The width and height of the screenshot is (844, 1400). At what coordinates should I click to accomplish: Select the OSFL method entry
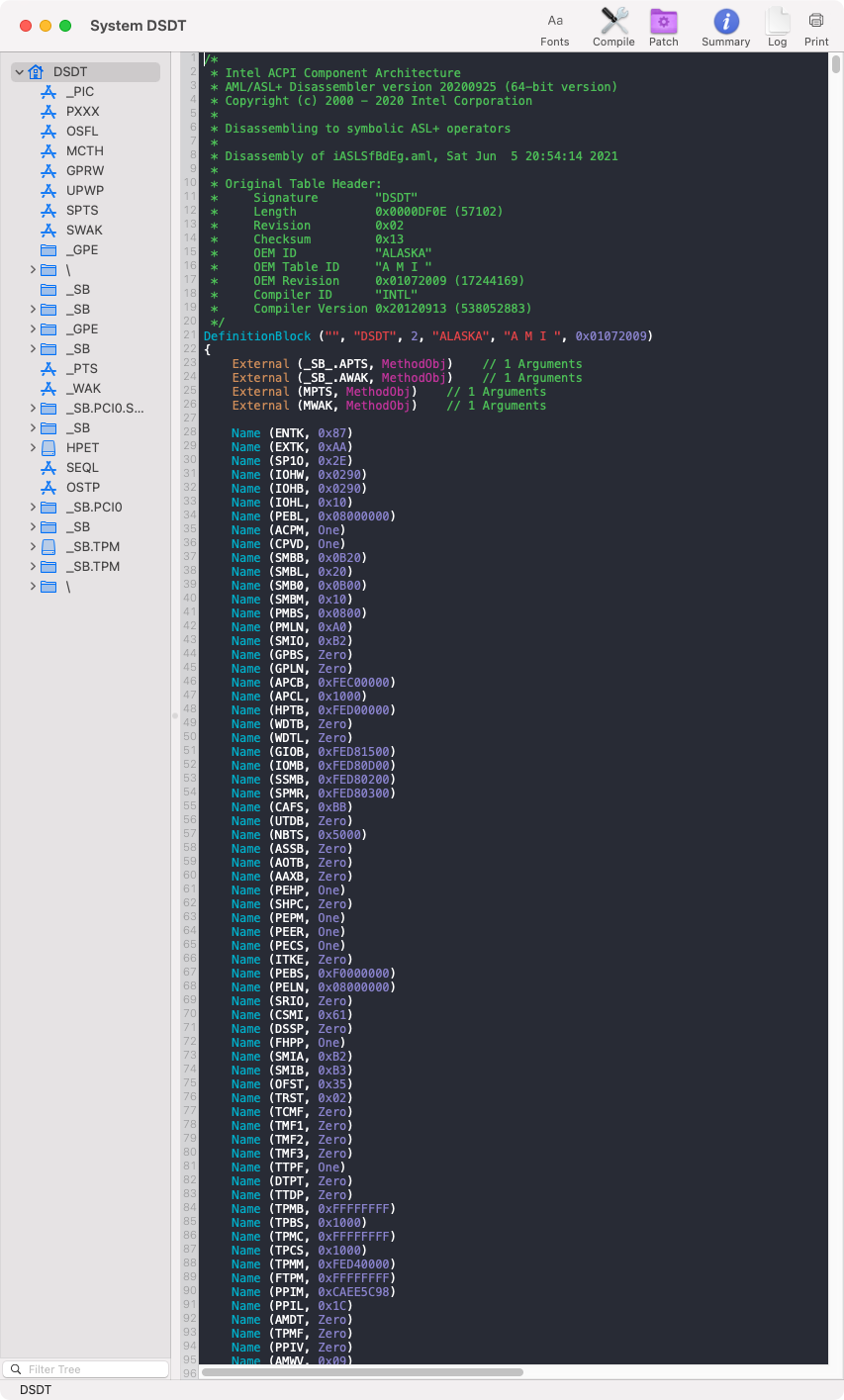tap(82, 132)
